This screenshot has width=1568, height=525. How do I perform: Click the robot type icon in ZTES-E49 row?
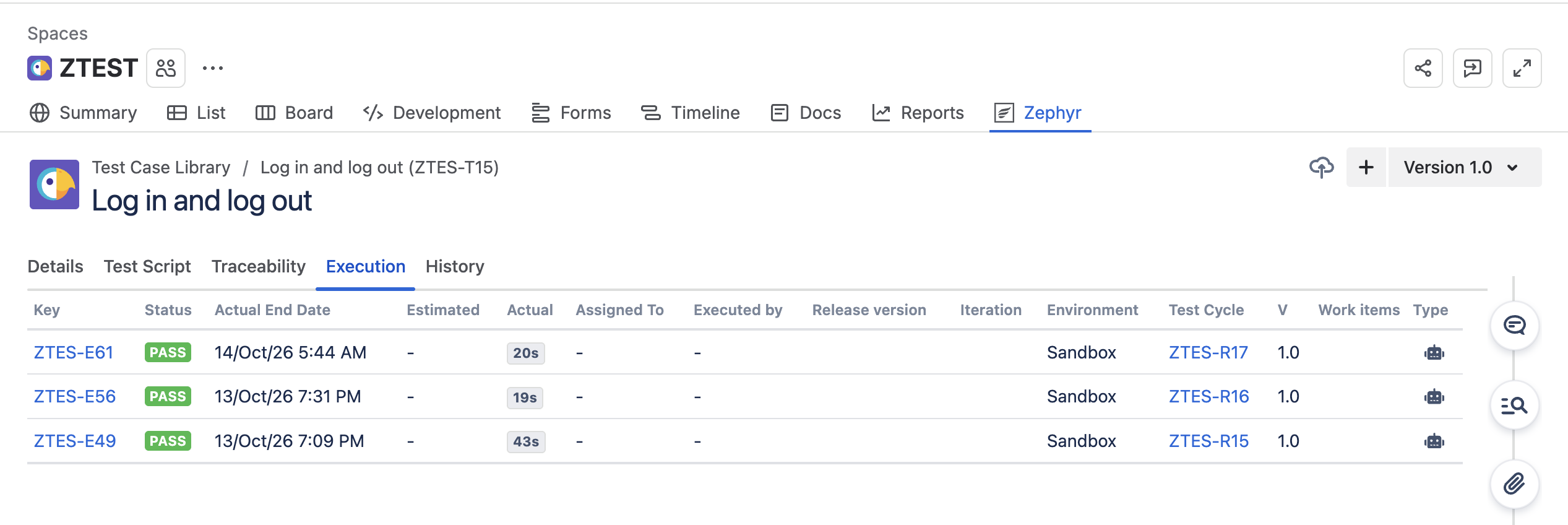click(1434, 441)
